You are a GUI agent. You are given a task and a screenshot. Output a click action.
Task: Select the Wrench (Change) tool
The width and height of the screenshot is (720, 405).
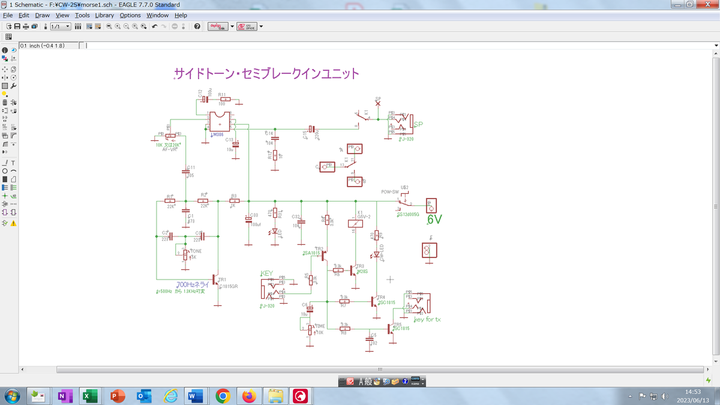point(14,86)
